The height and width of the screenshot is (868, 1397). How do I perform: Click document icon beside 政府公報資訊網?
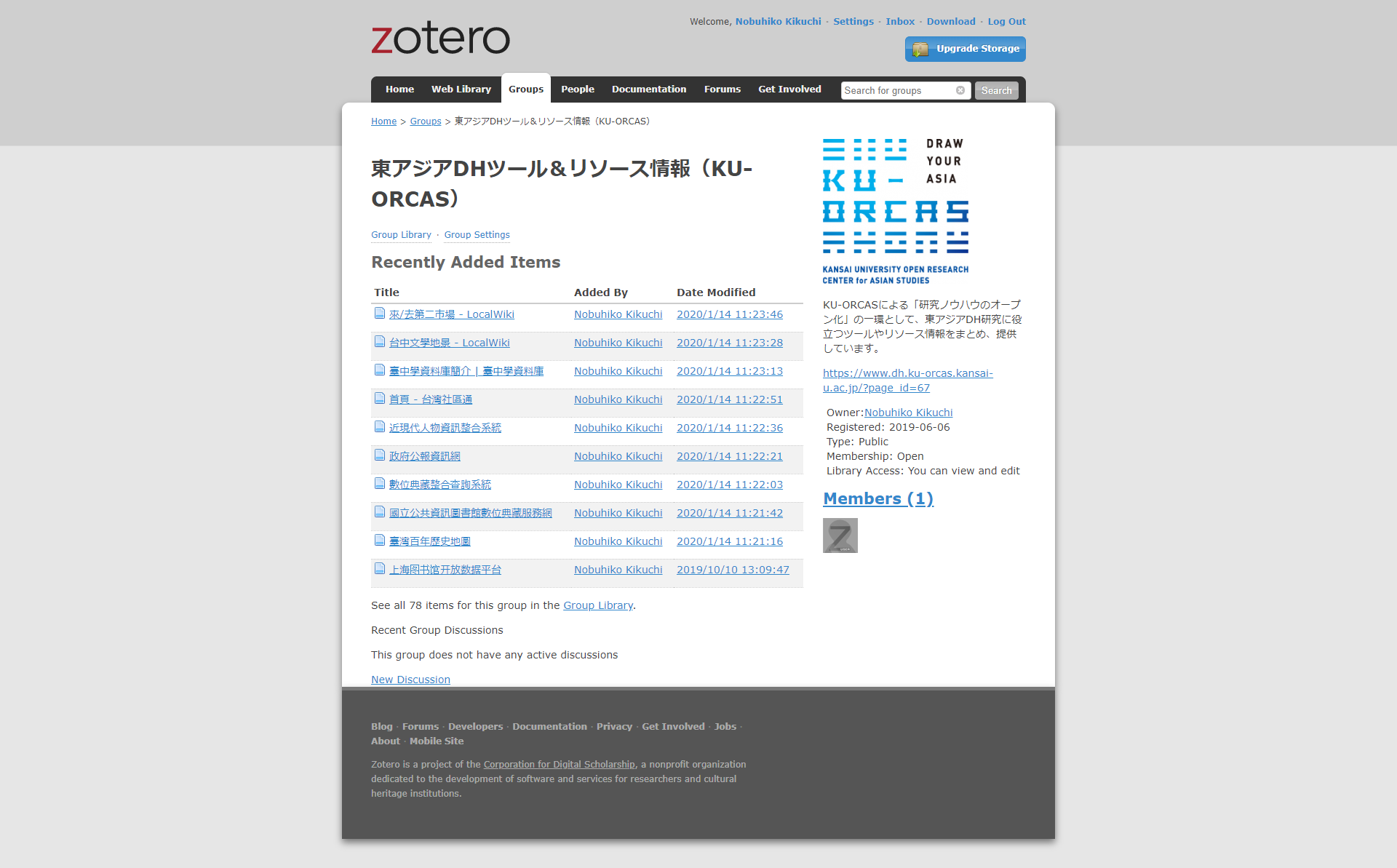click(380, 455)
